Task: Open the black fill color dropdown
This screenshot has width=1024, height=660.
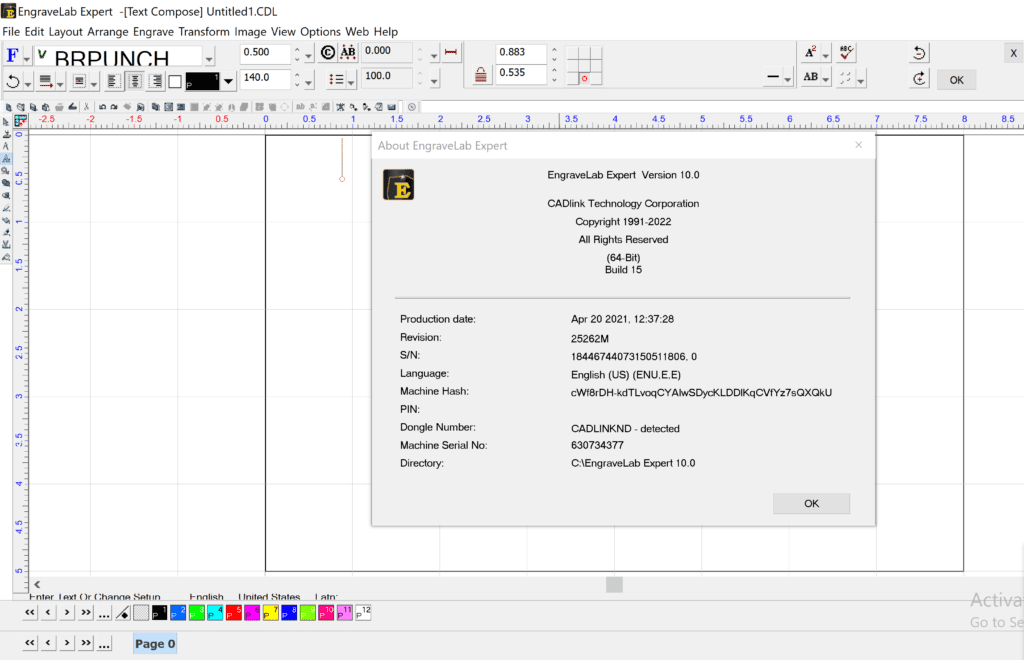Action: tap(228, 80)
